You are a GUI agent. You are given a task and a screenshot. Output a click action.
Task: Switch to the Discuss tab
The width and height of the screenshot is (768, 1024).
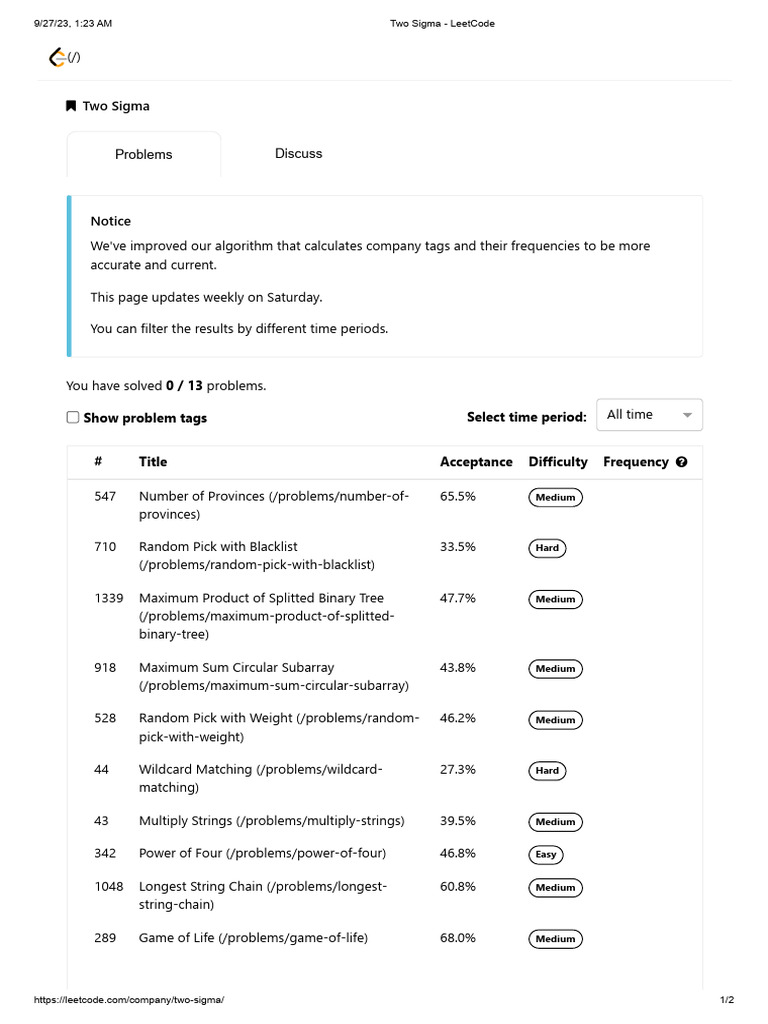point(299,154)
